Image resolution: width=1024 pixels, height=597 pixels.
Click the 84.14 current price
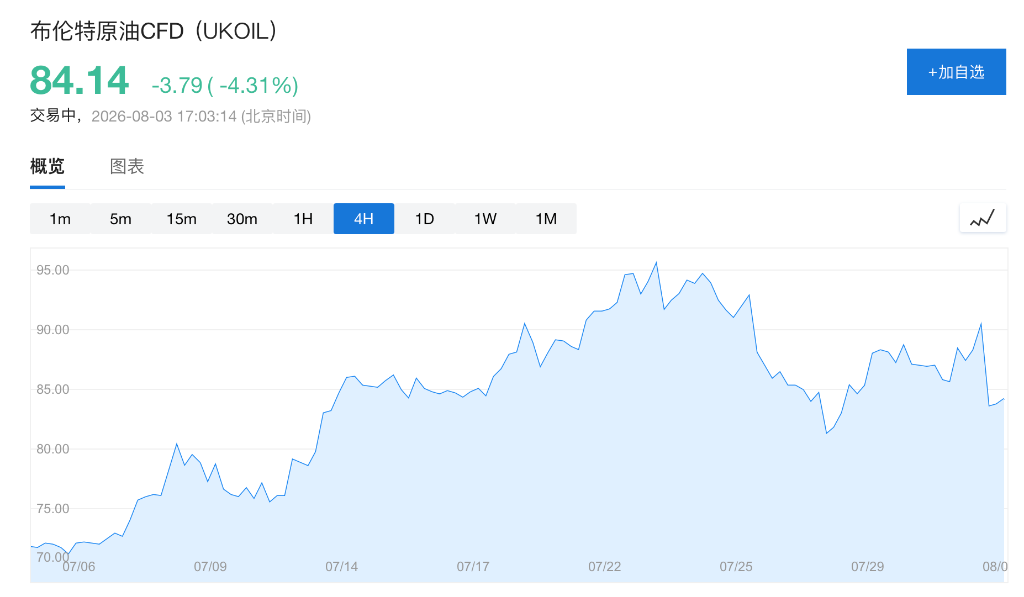[79, 81]
